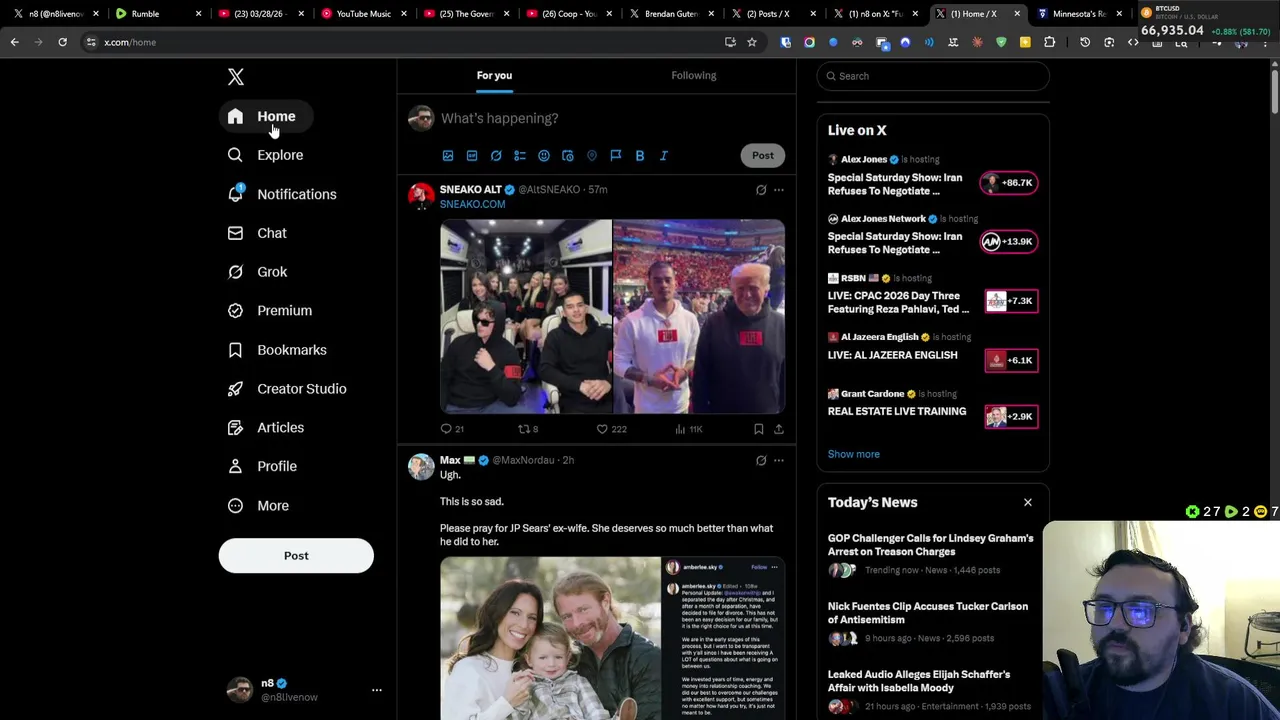Open Bookmarks in the sidebar

[277, 350]
